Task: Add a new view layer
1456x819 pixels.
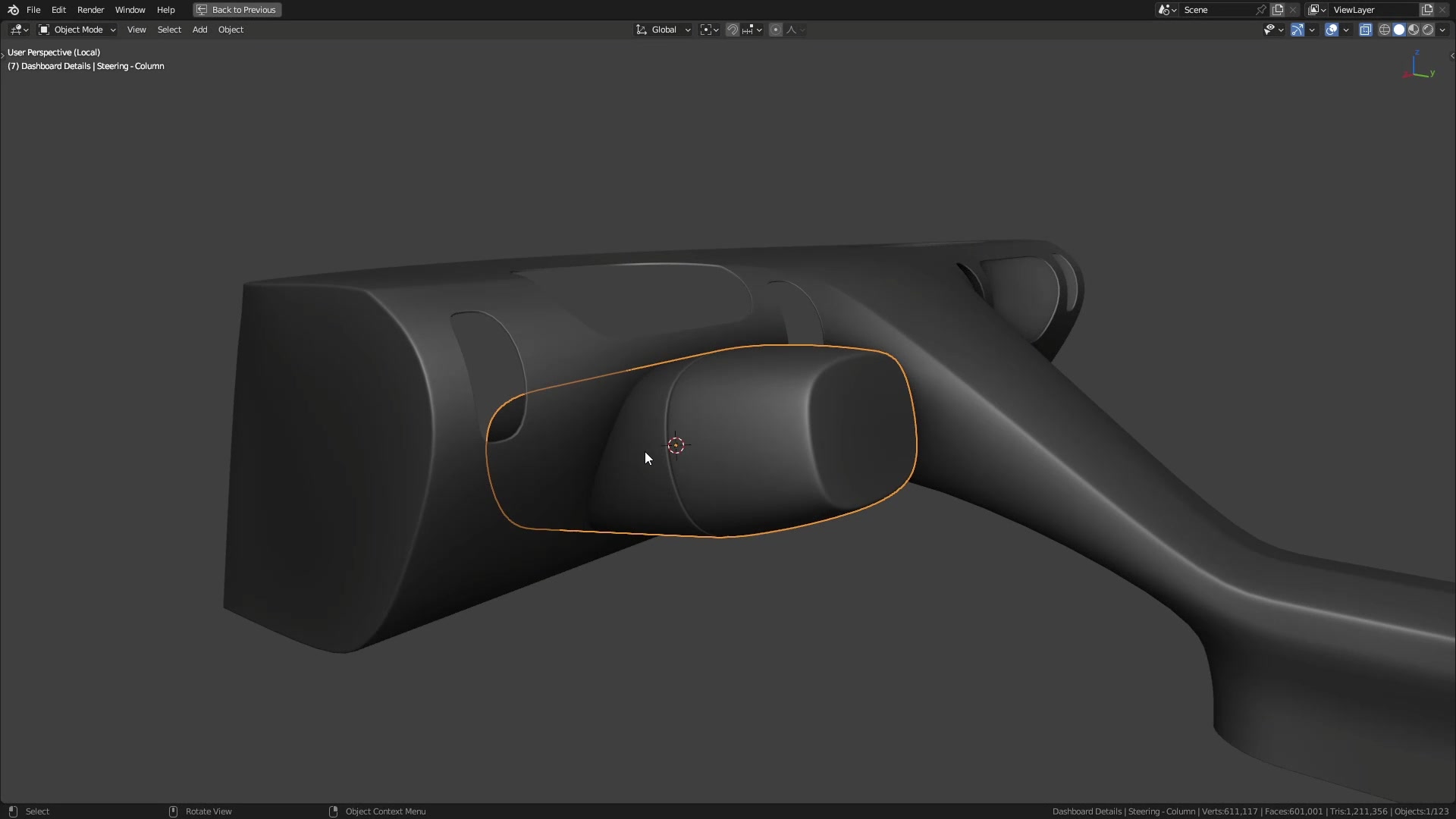Action: coord(1427,10)
